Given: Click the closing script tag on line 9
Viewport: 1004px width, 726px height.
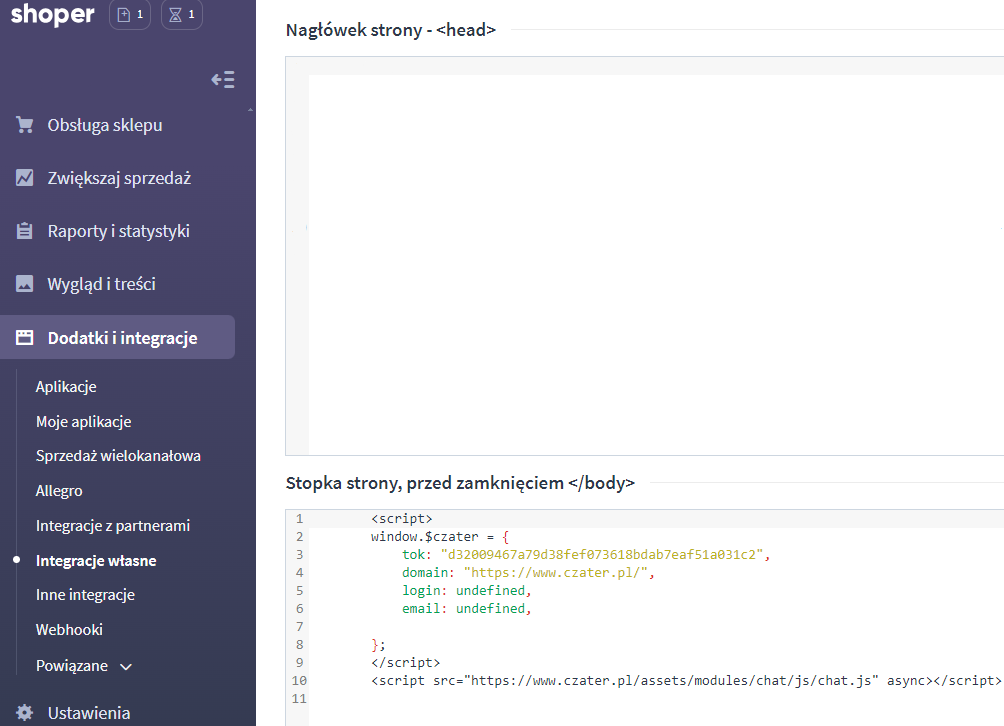Looking at the screenshot, I should coord(405,663).
